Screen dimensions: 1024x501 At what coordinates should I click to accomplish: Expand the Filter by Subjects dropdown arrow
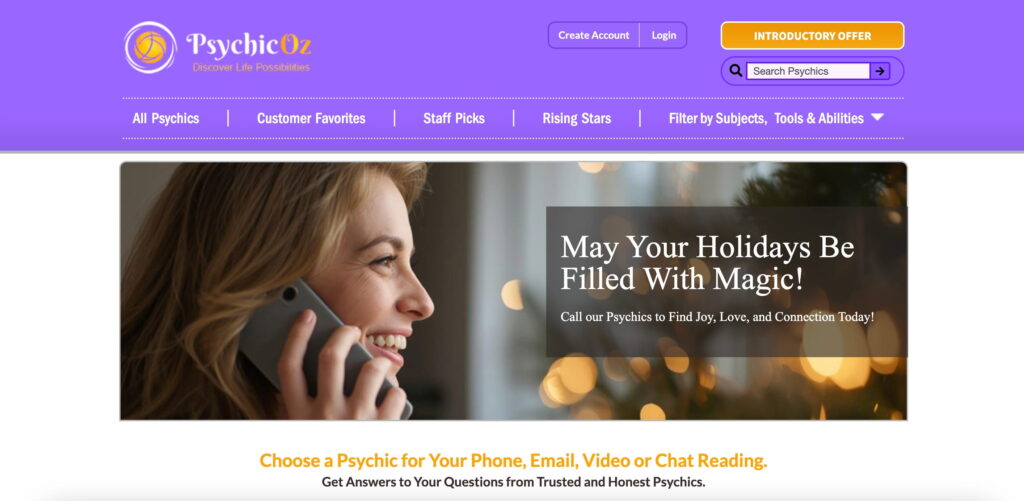pyautogui.click(x=877, y=118)
